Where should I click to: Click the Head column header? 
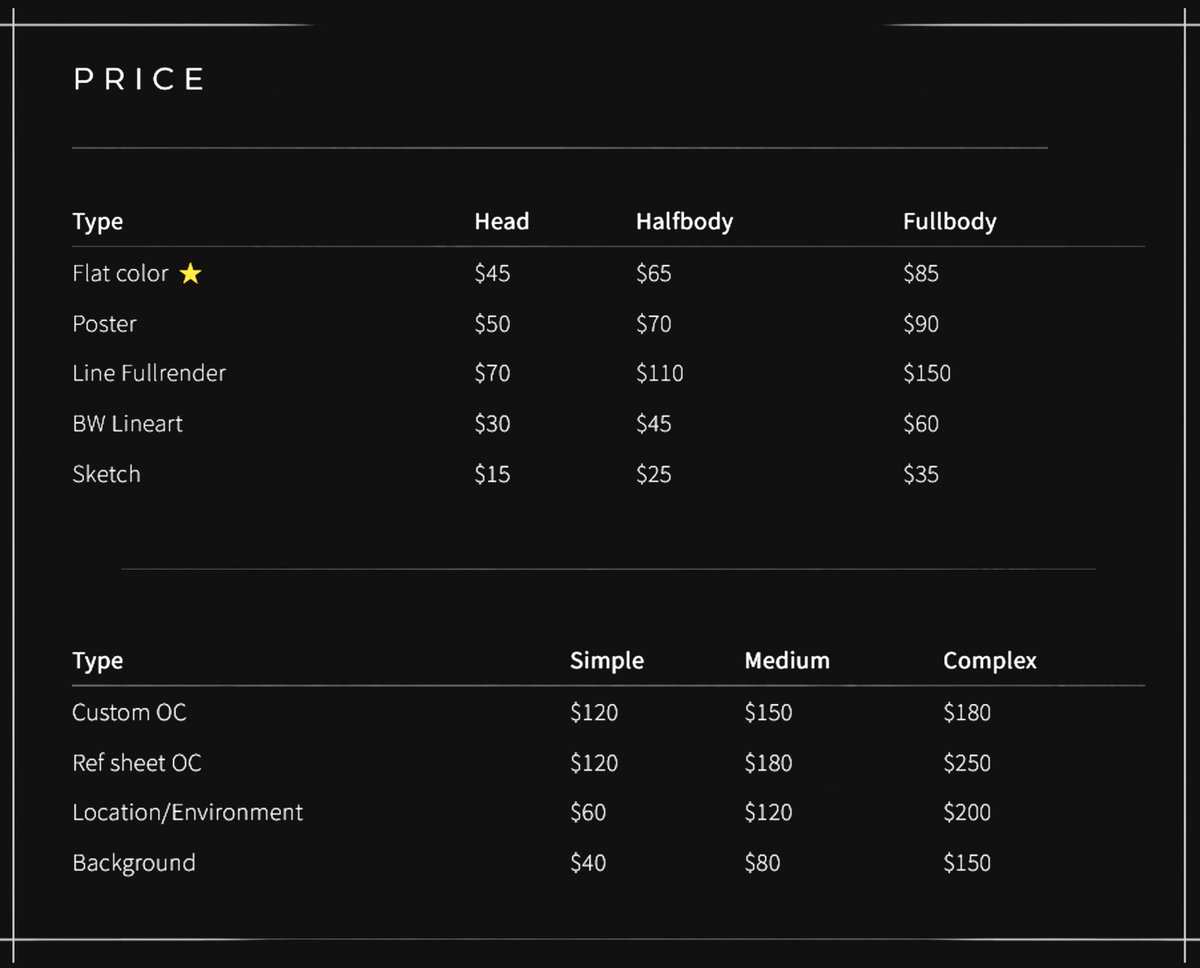(x=501, y=222)
